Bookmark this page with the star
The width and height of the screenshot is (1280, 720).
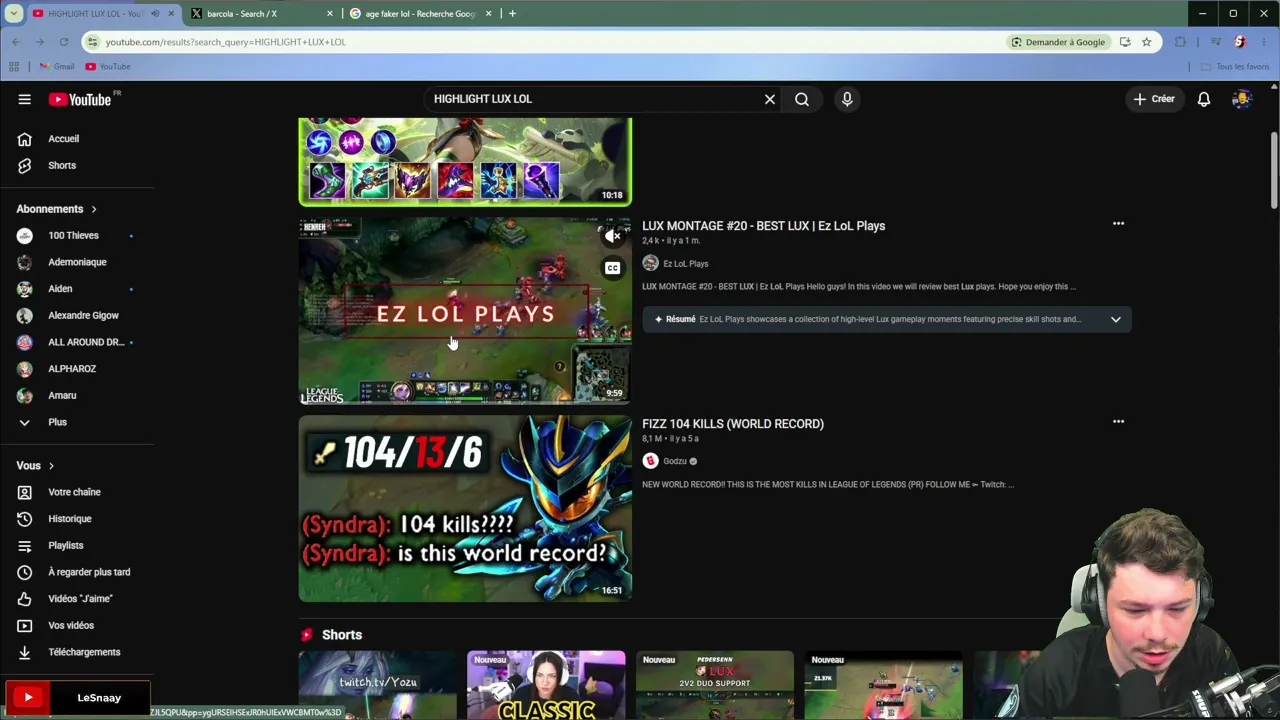(1147, 42)
